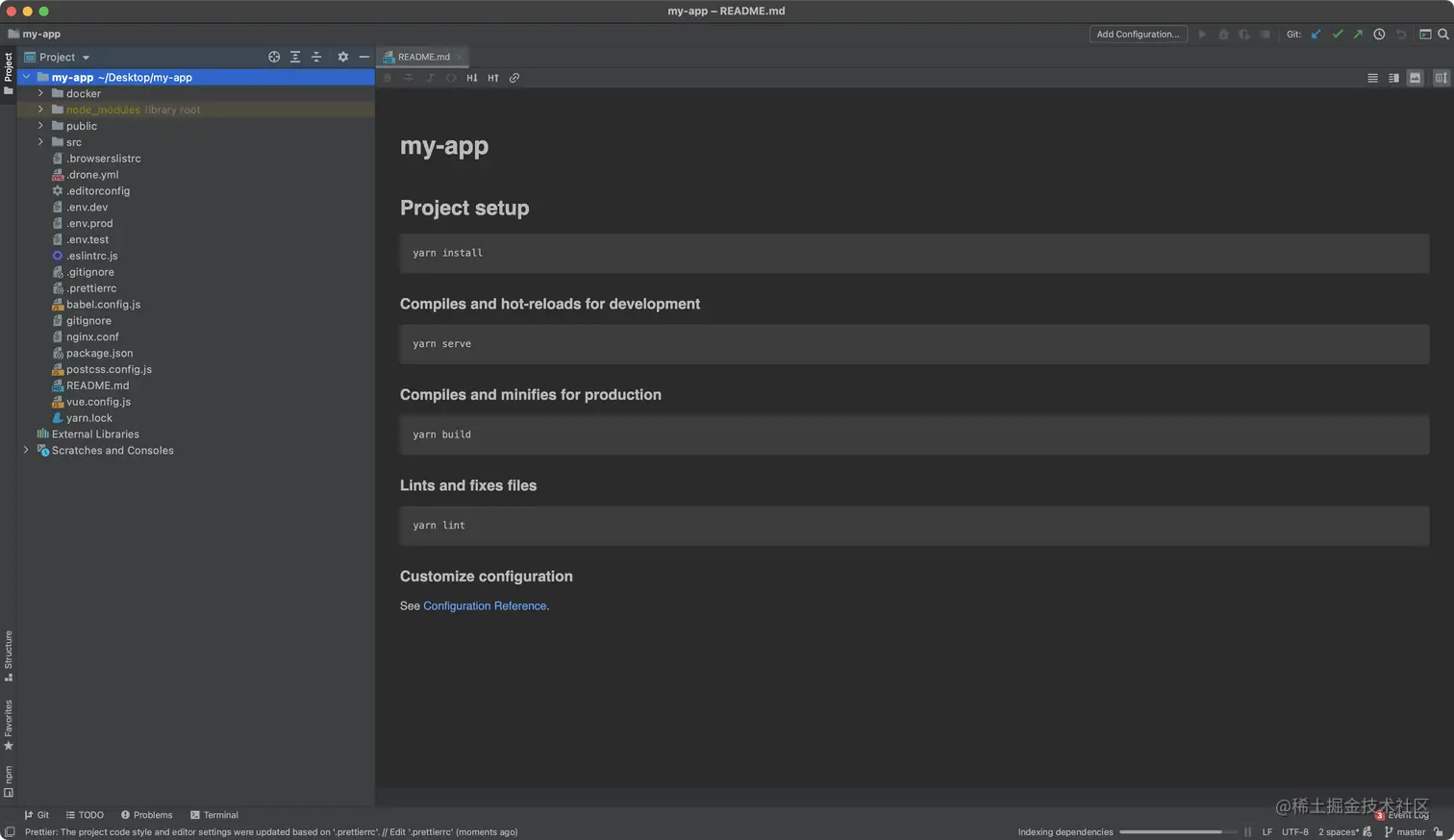Click the read-only lock icon in status bar
Image resolution: width=1454 pixels, height=840 pixels.
[1439, 832]
